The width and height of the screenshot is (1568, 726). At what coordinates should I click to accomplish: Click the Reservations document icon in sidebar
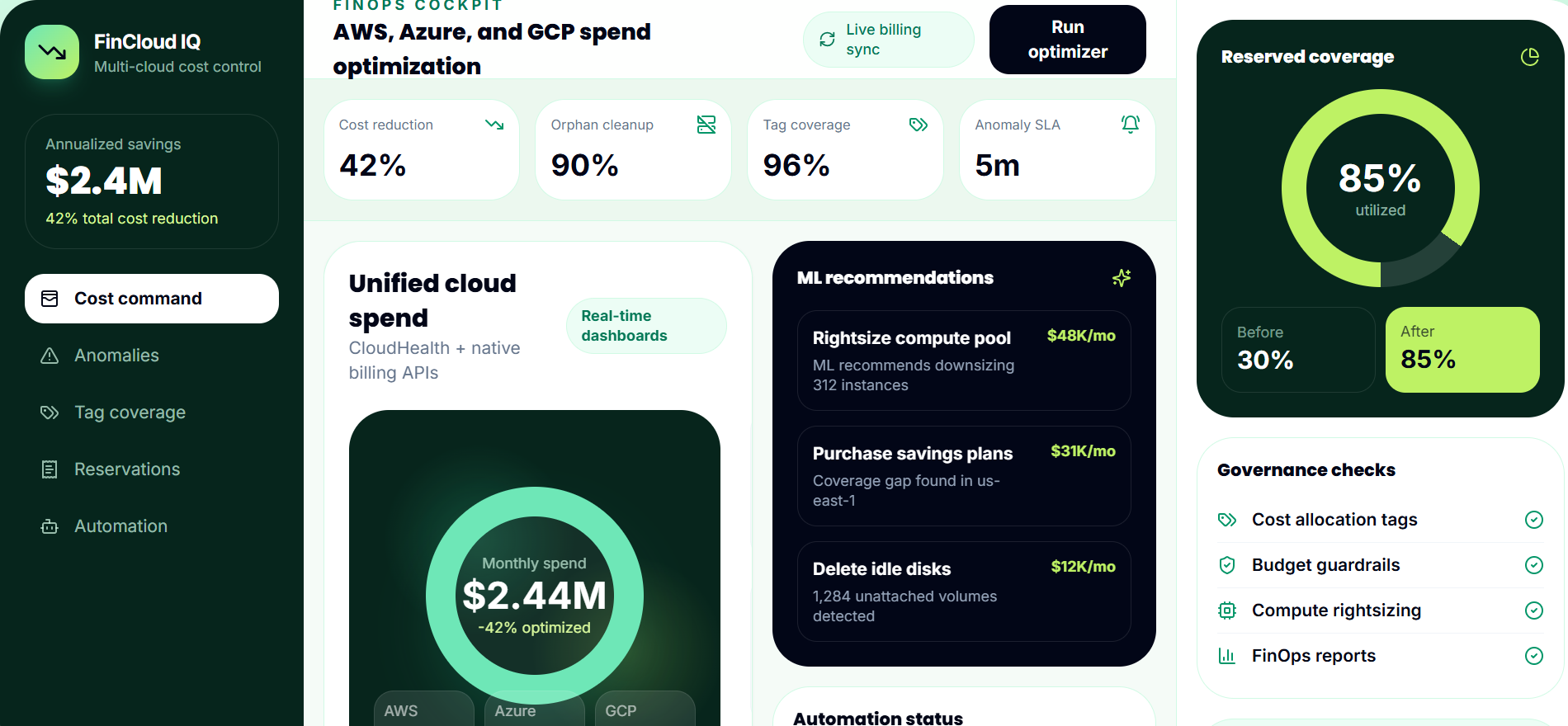point(50,469)
